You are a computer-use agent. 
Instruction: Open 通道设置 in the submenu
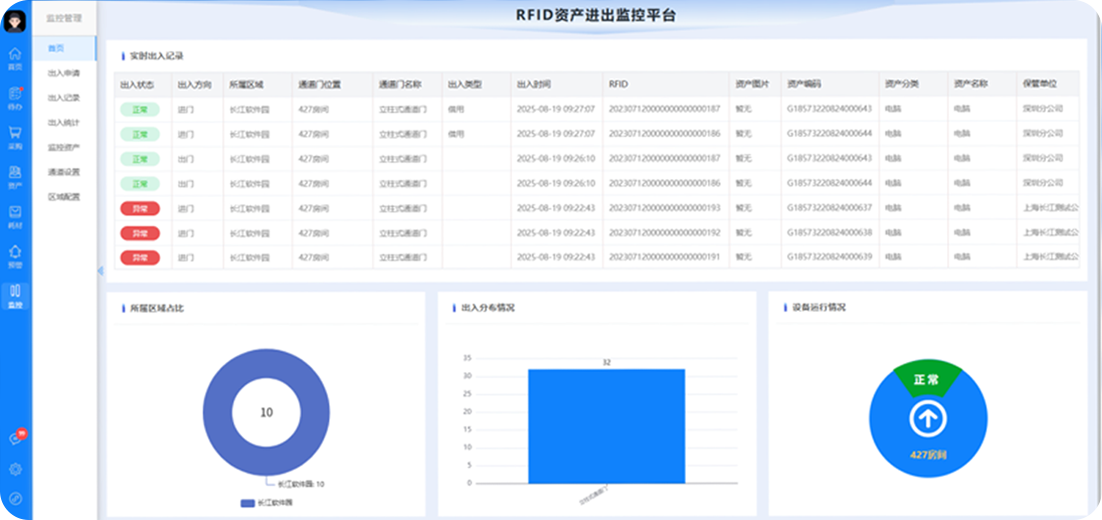click(x=64, y=172)
